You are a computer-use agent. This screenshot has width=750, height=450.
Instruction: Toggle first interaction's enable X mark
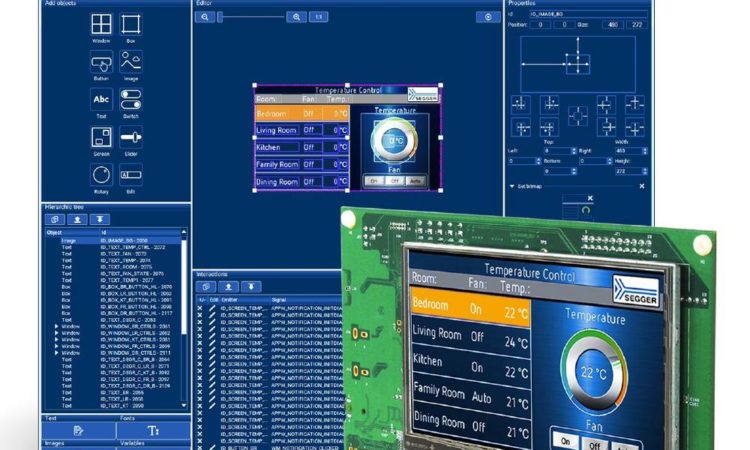199,309
